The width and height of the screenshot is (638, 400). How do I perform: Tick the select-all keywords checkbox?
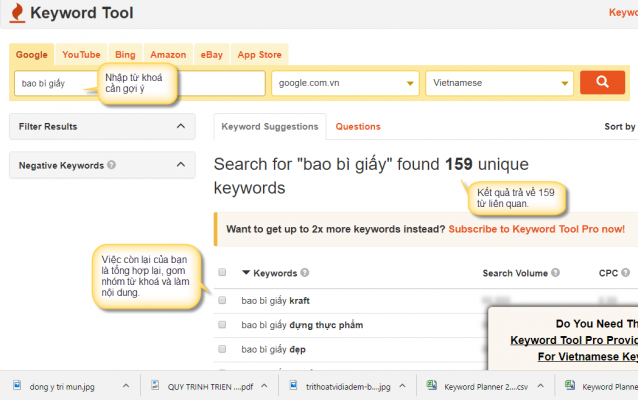tap(222, 272)
